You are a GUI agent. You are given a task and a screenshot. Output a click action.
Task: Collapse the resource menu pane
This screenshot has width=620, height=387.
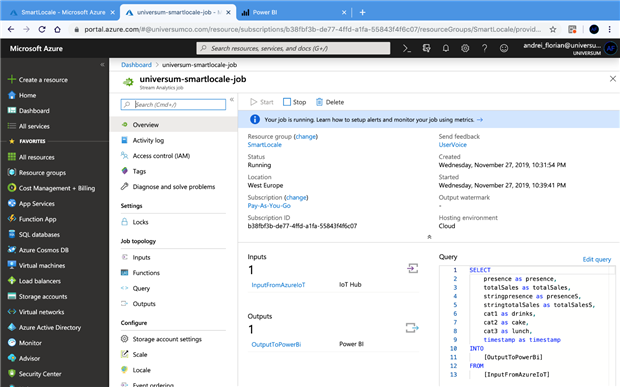click(232, 100)
